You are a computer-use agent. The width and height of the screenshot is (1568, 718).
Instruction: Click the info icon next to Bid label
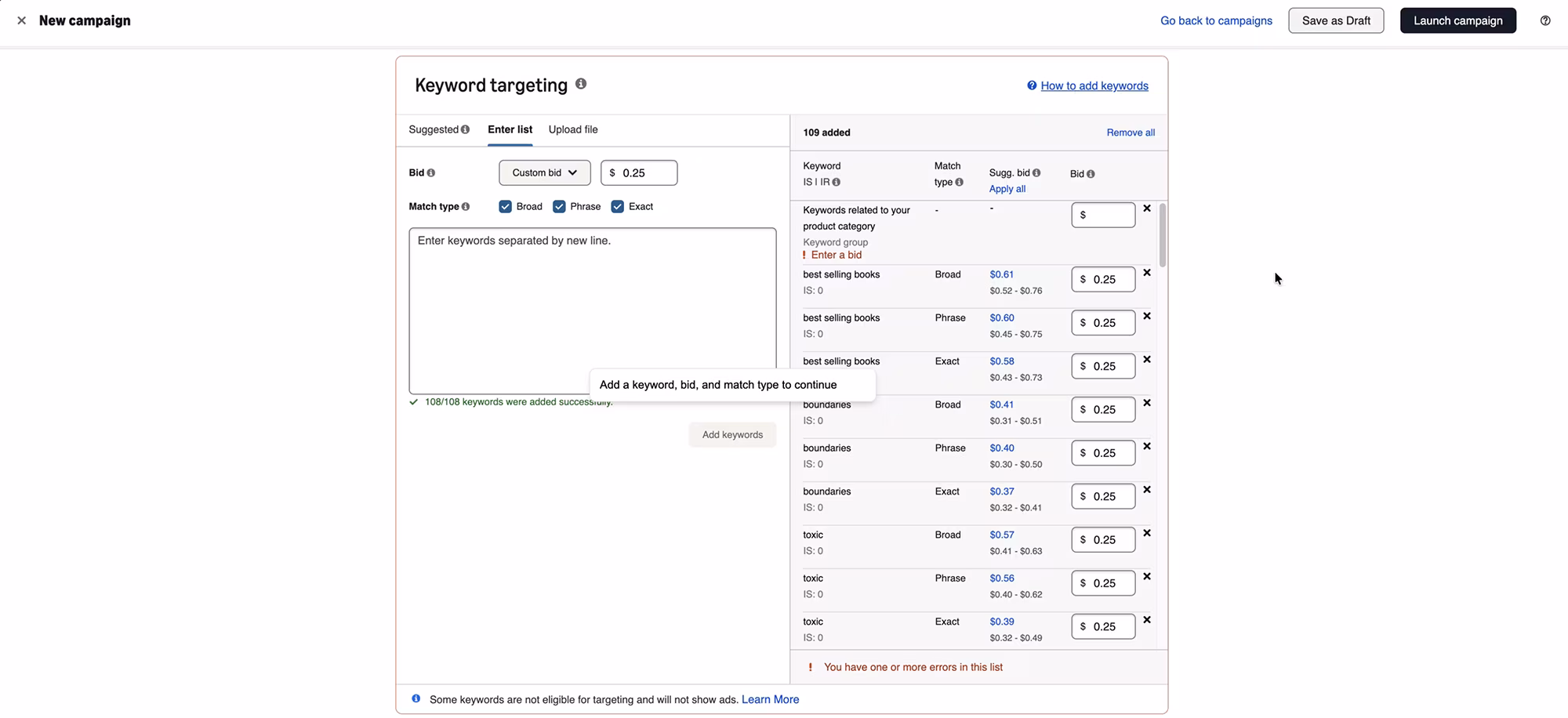(x=430, y=172)
